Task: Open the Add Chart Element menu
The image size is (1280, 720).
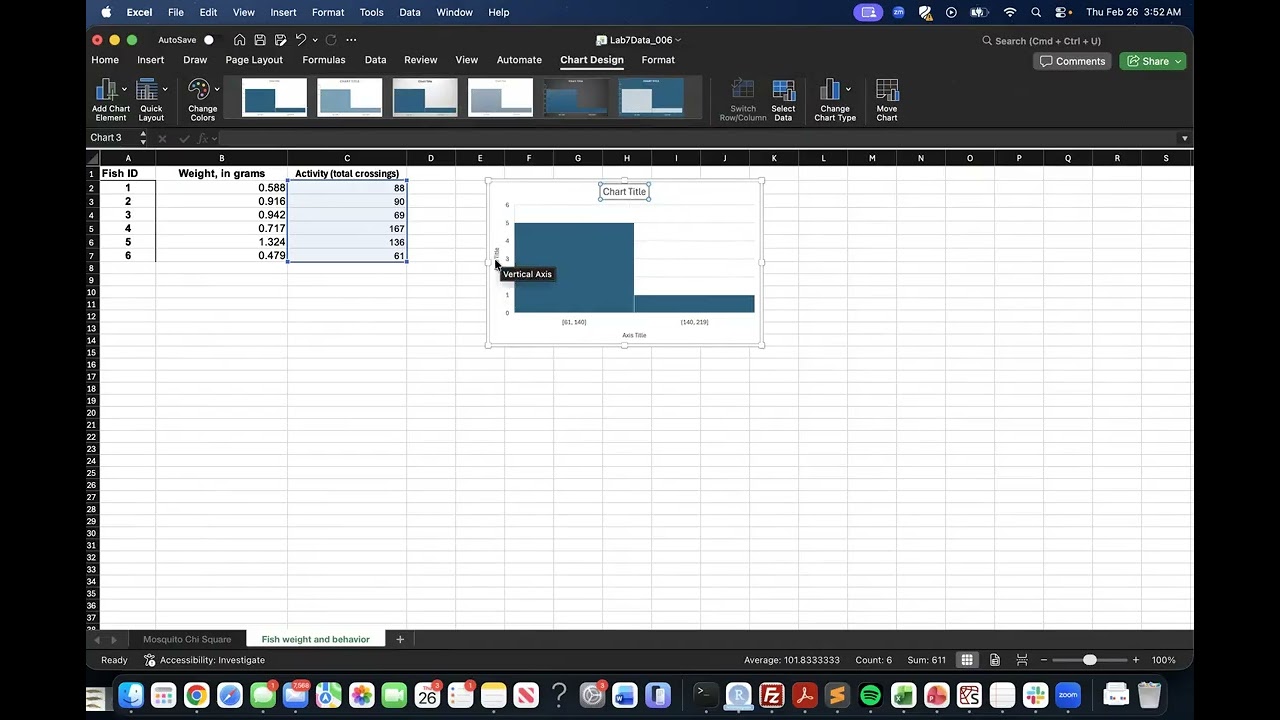Action: tap(110, 100)
